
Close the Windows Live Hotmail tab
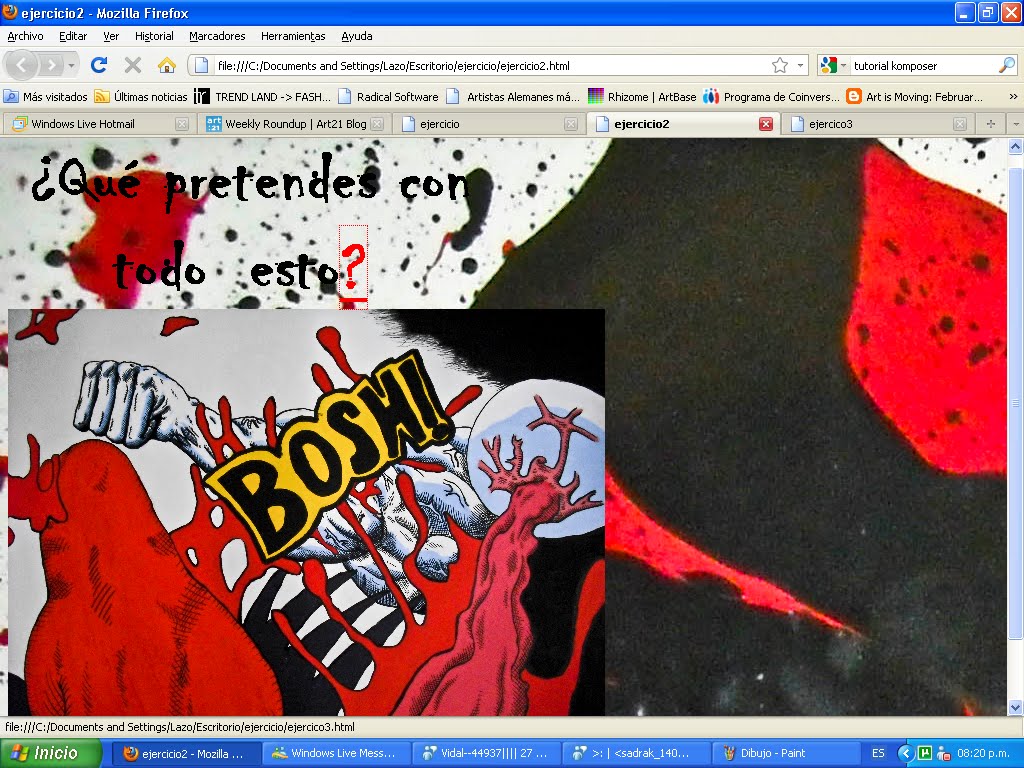pyautogui.click(x=182, y=124)
